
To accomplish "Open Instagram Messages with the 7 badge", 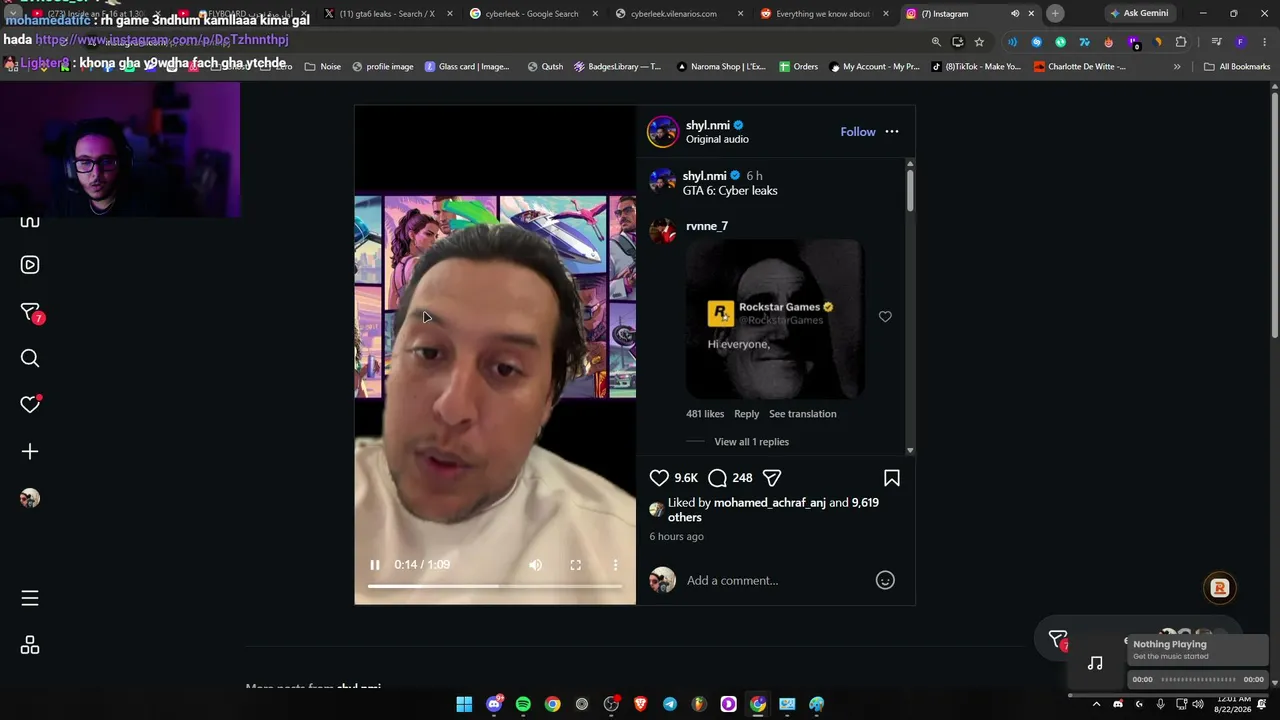I will pyautogui.click(x=30, y=312).
